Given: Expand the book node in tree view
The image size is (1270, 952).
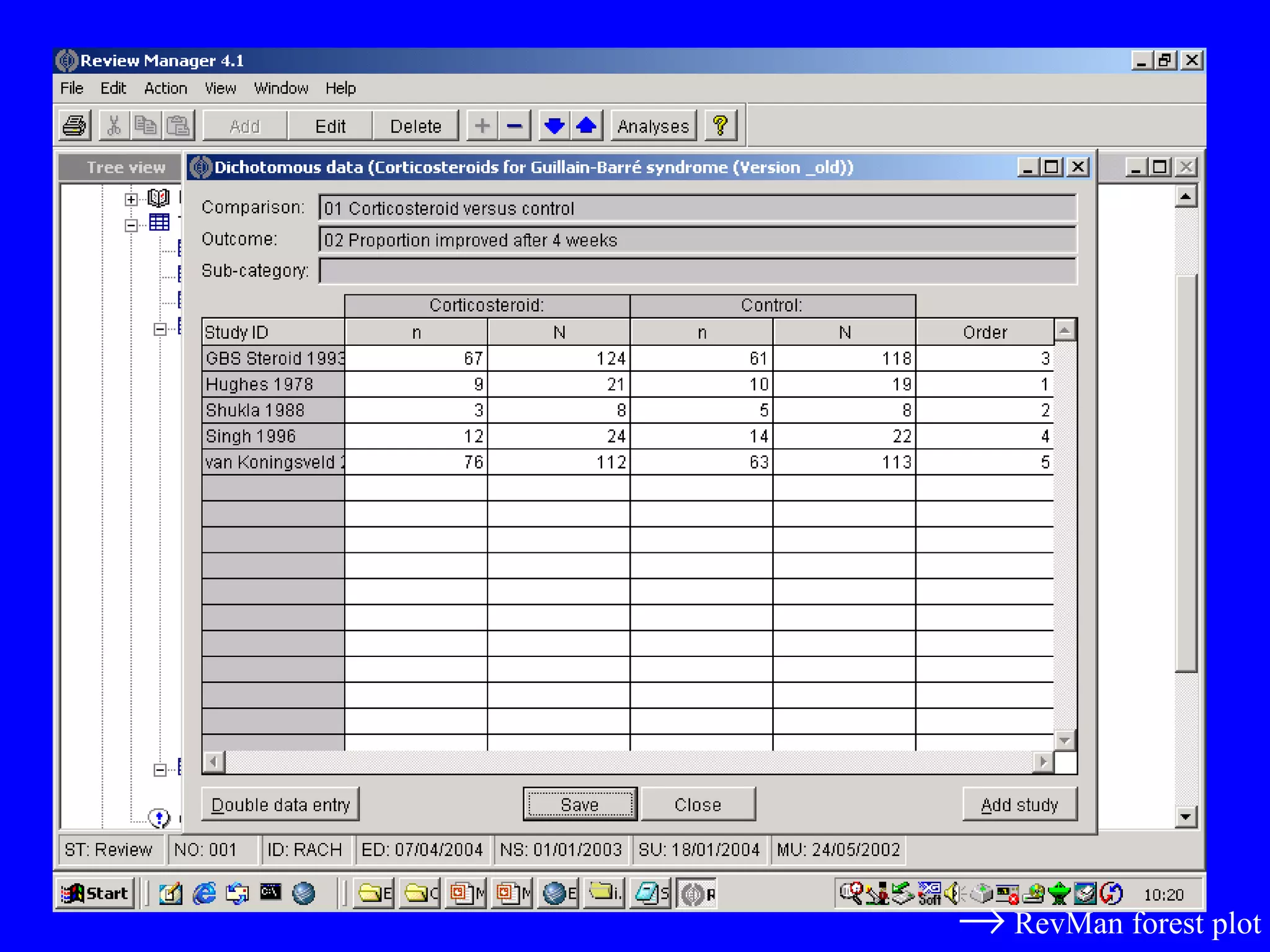Looking at the screenshot, I should (130, 199).
